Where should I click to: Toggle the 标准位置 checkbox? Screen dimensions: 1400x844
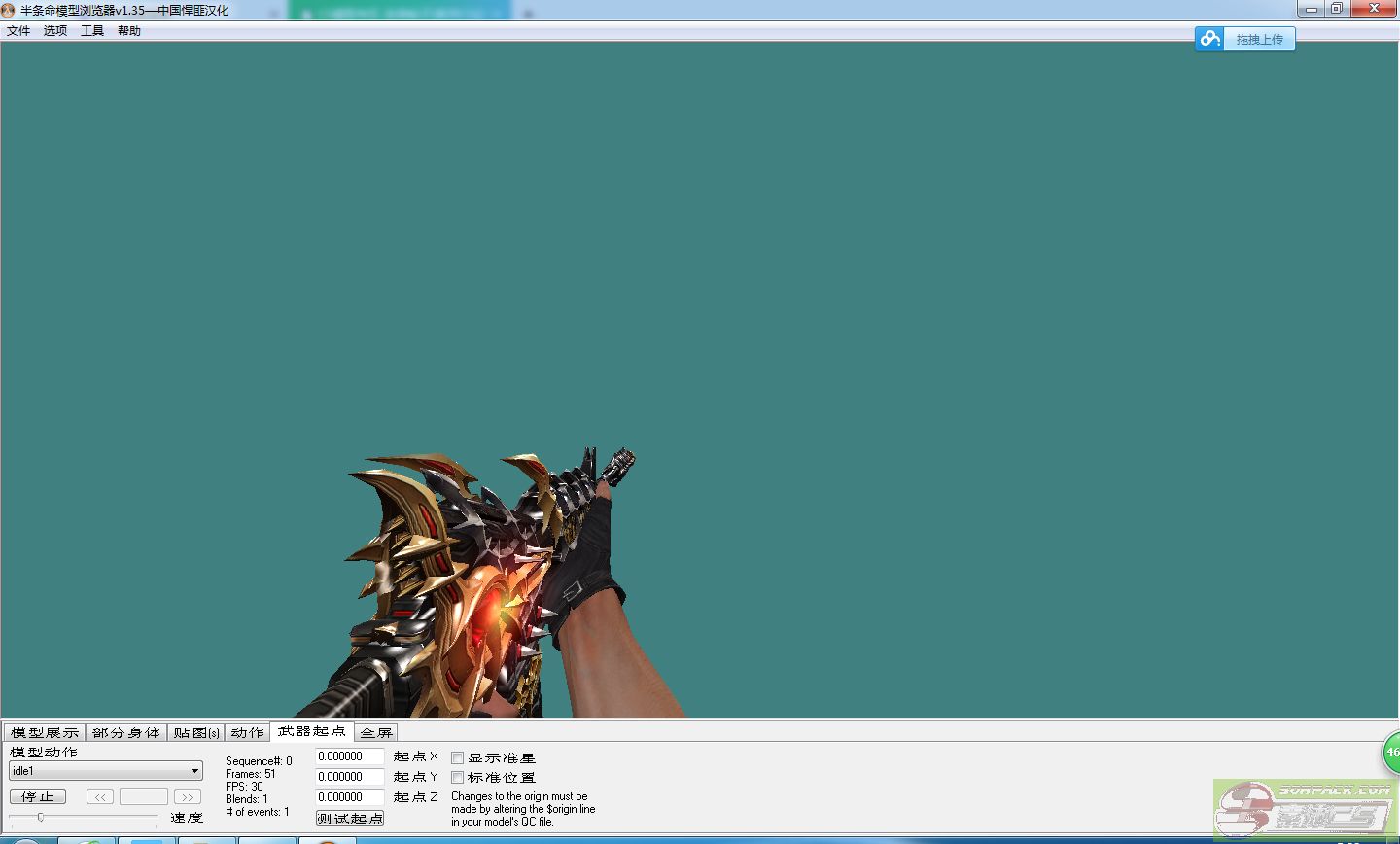point(457,777)
